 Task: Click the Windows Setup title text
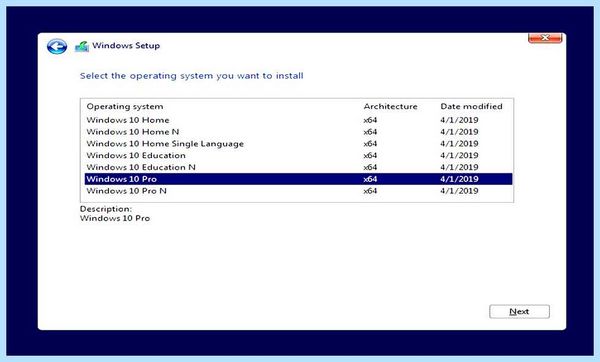126,46
